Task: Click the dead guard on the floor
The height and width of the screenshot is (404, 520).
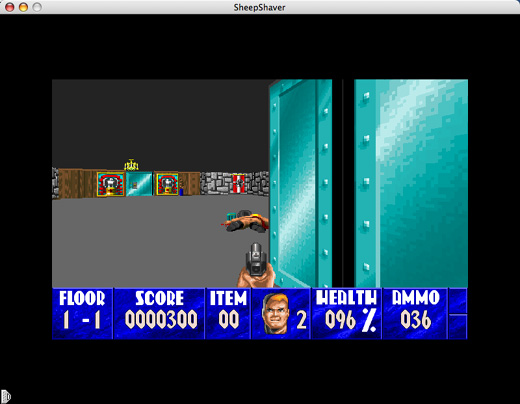Action: [x=246, y=221]
